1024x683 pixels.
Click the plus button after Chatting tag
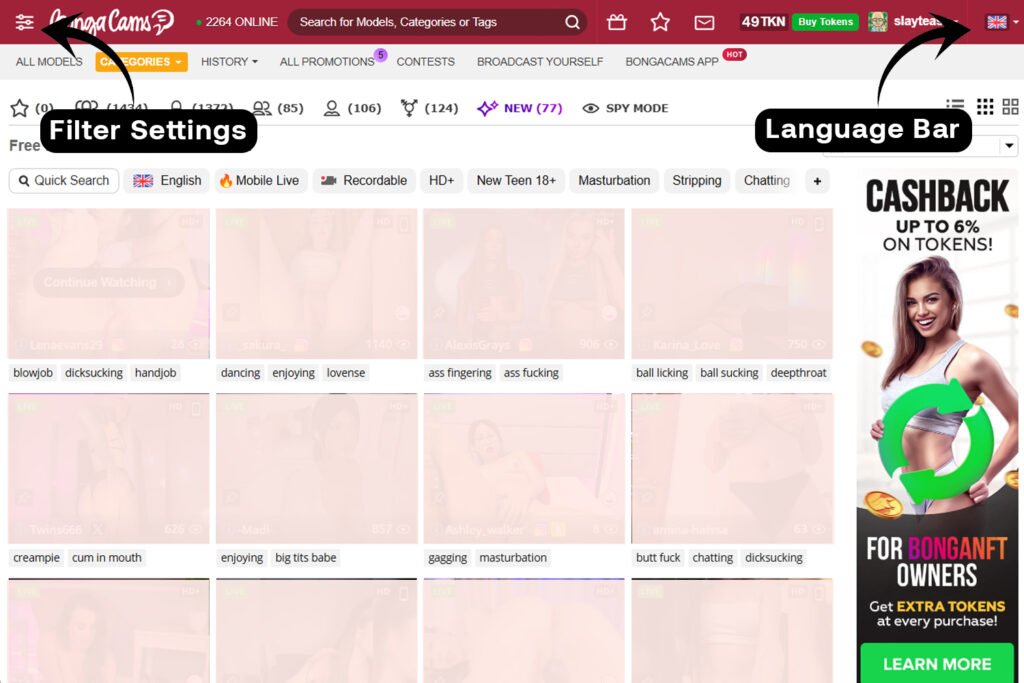(x=817, y=181)
